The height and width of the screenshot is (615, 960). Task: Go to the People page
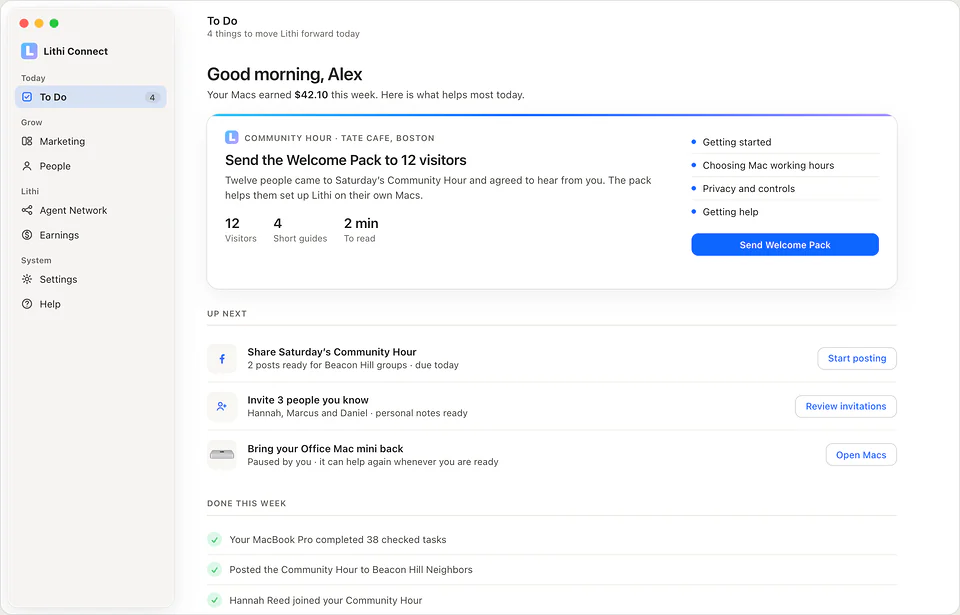91,166
